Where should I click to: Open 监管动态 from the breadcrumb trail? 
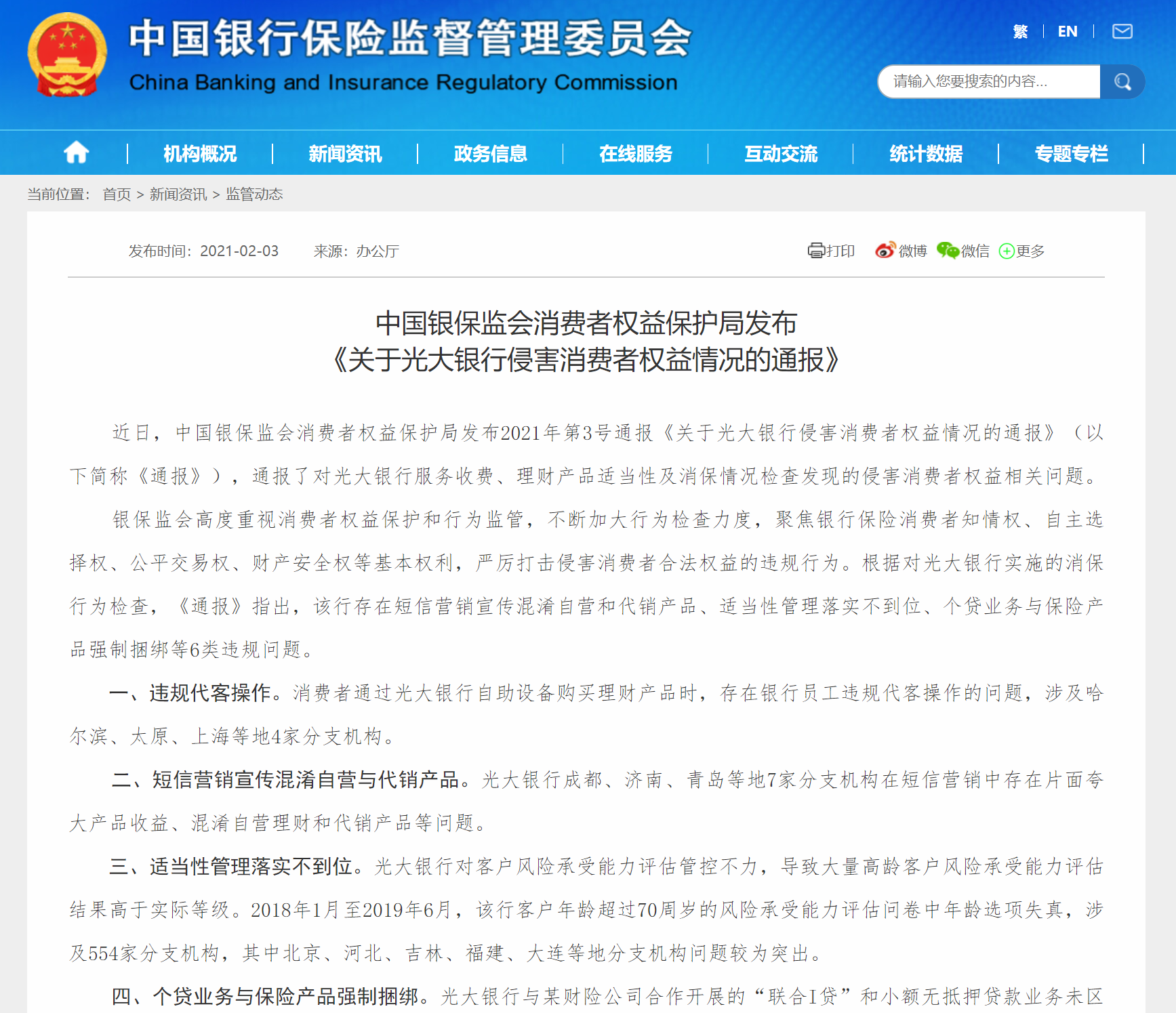pos(254,194)
